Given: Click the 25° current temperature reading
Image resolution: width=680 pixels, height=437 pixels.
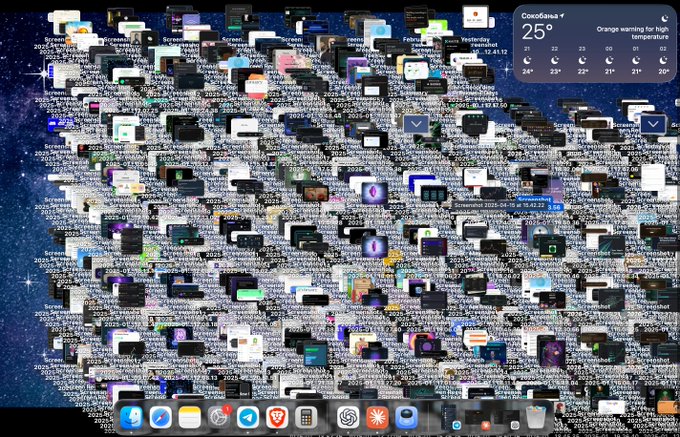Looking at the screenshot, I should point(537,32).
